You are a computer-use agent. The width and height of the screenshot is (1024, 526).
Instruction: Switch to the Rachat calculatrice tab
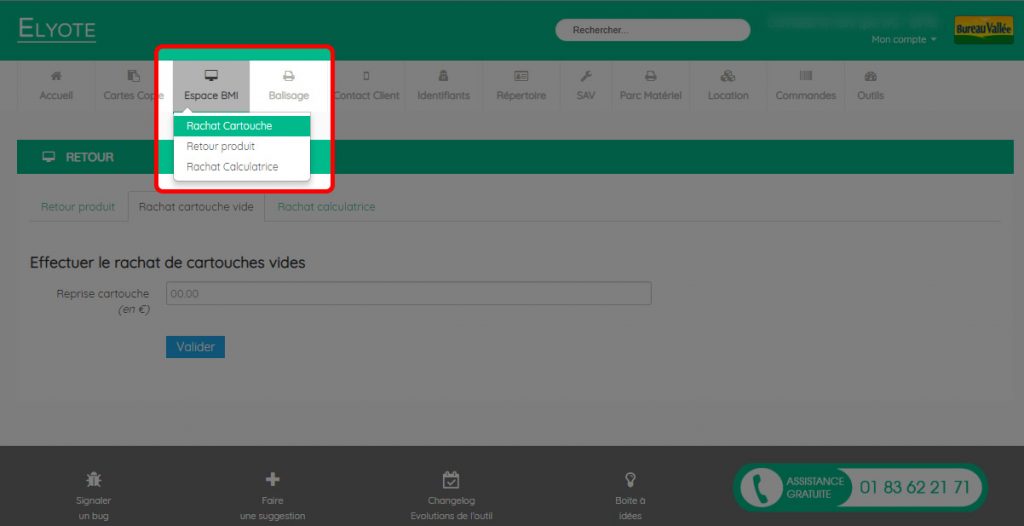pos(327,206)
